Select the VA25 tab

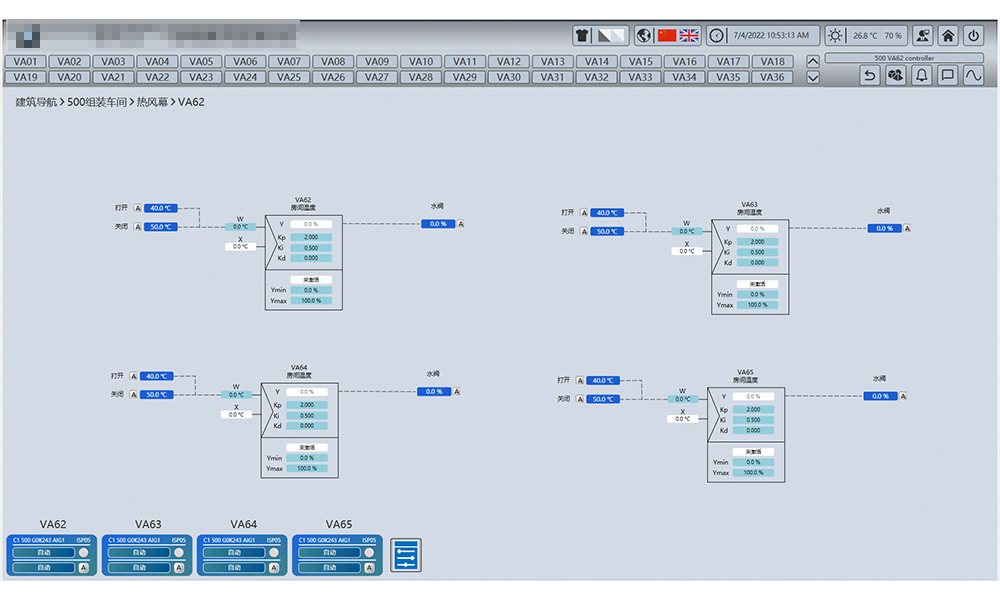[289, 77]
